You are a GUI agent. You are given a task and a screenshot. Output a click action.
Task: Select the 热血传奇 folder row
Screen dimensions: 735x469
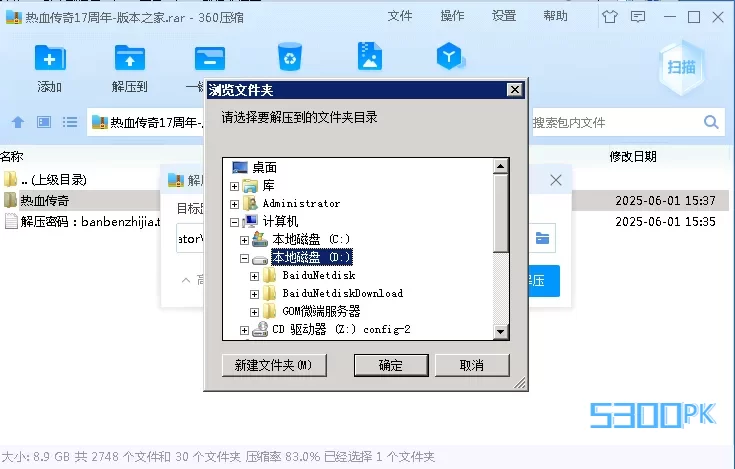(x=80, y=201)
